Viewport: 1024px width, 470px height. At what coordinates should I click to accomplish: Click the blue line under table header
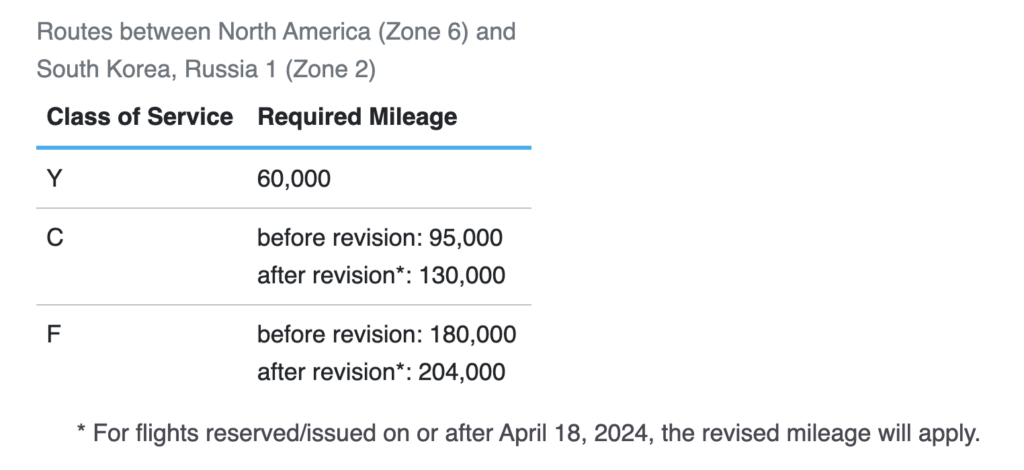283,148
